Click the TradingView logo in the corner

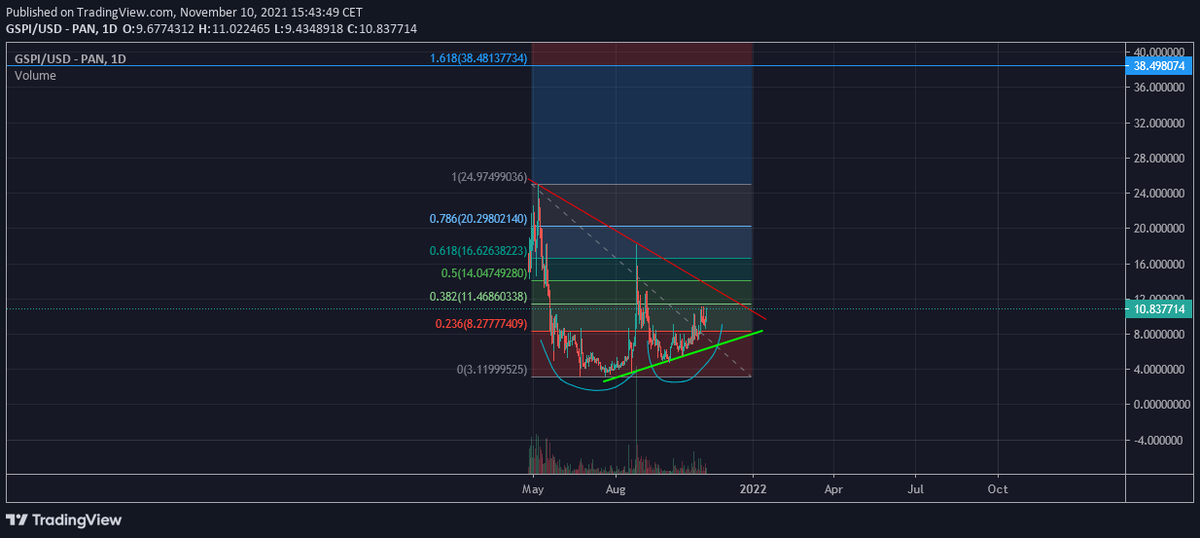pyautogui.click(x=64, y=520)
